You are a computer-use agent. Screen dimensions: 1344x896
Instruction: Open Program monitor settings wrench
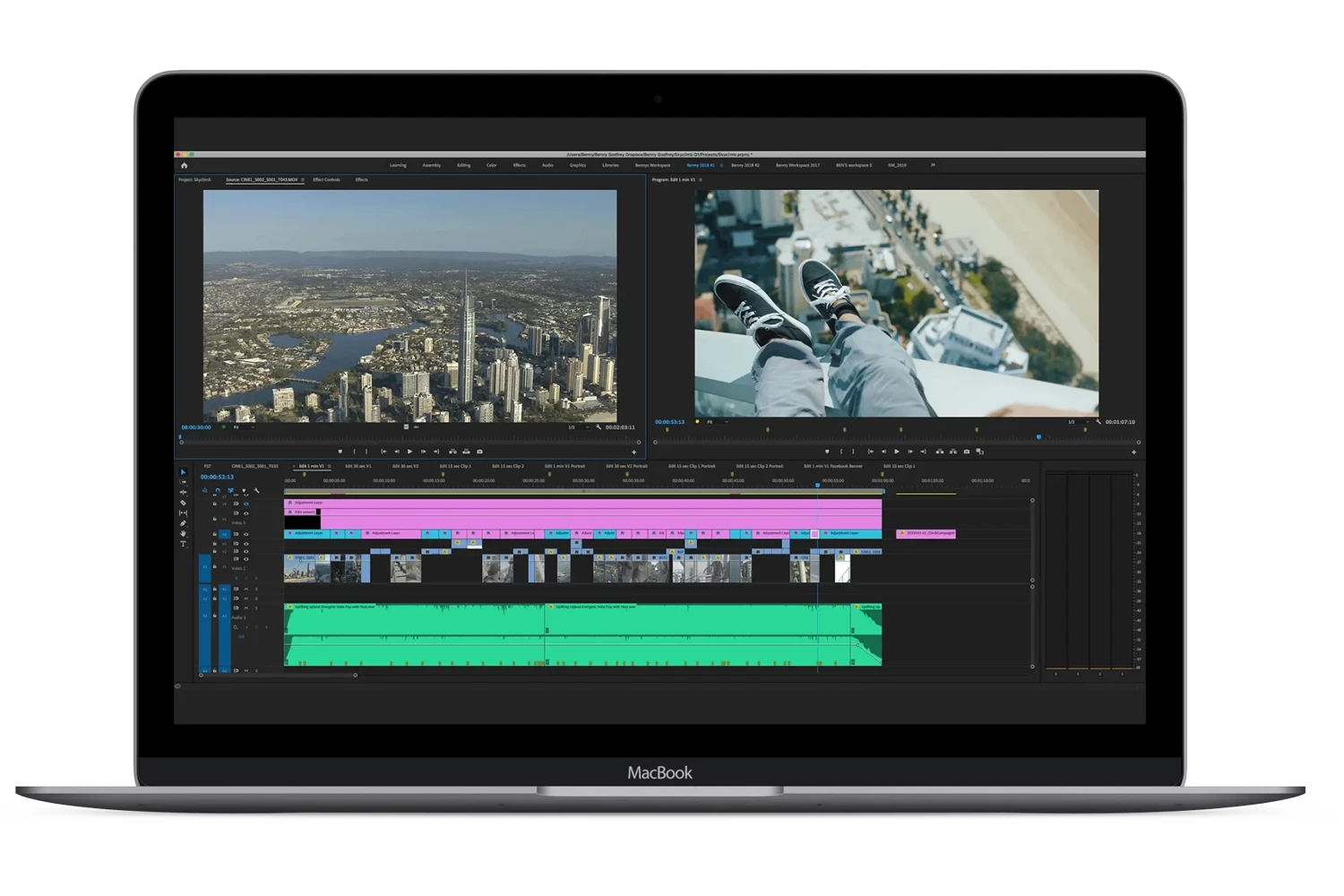tap(1098, 422)
